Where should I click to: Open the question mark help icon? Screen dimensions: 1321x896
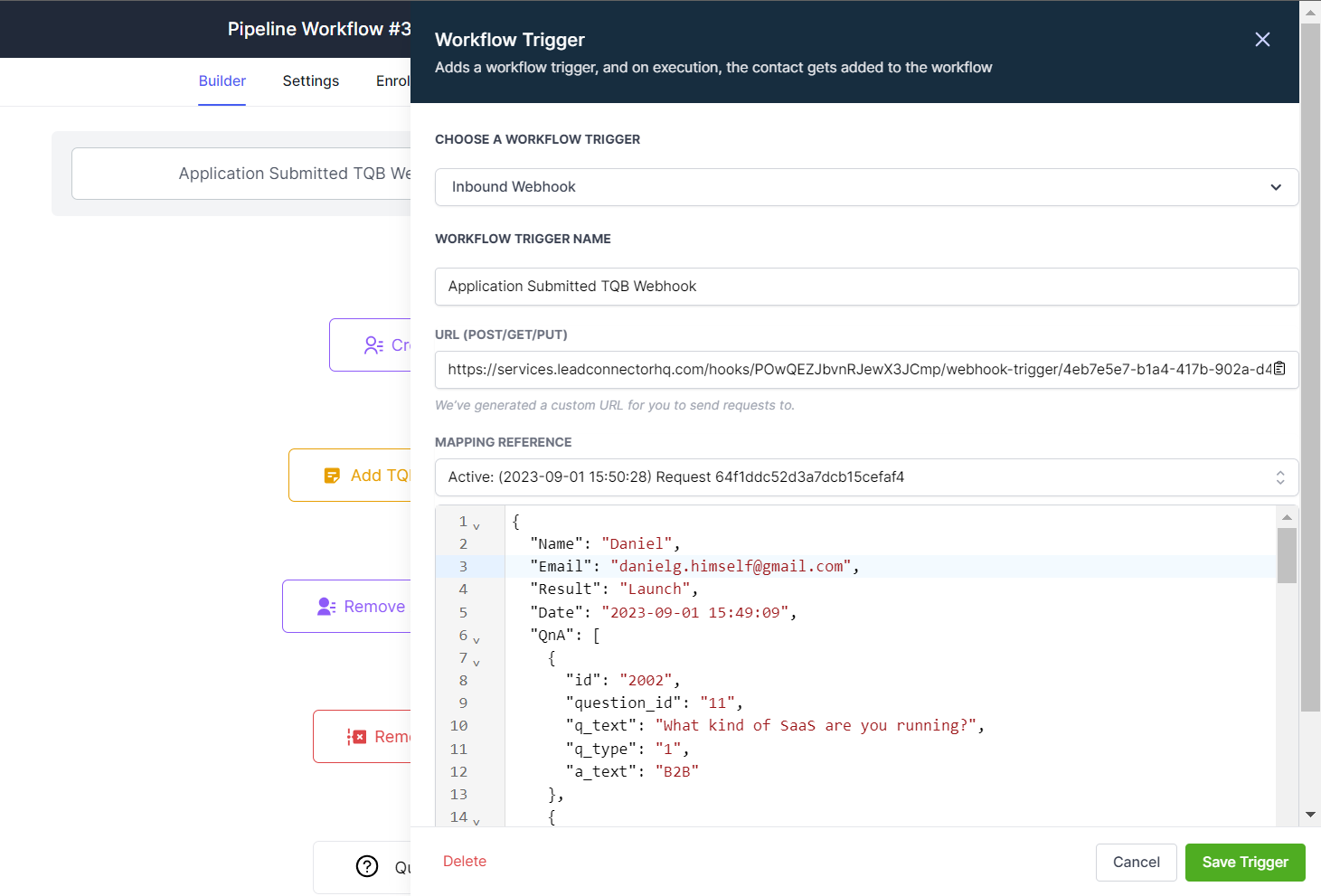click(x=367, y=866)
